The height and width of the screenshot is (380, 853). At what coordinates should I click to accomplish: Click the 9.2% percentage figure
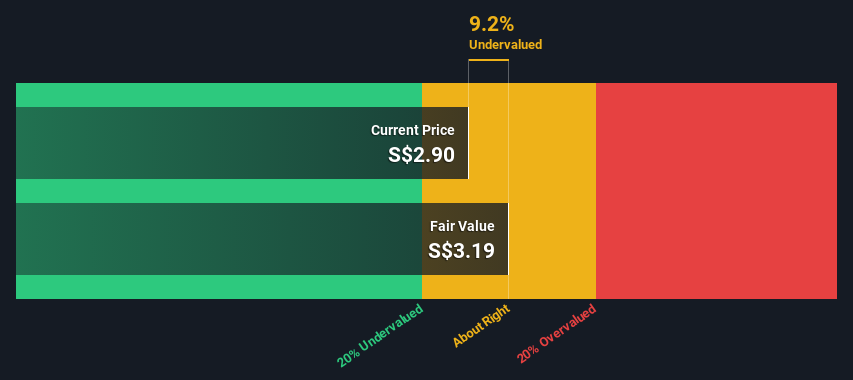[491, 24]
